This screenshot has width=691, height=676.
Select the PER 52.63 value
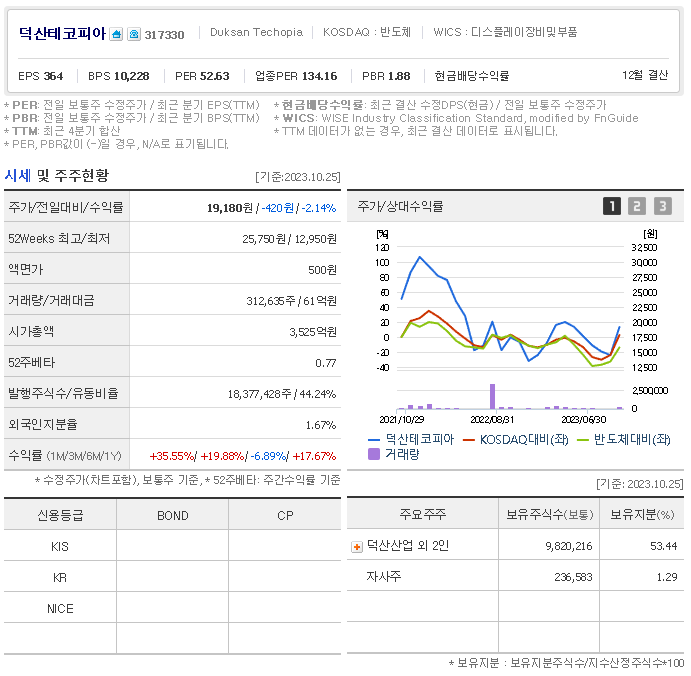coord(202,76)
